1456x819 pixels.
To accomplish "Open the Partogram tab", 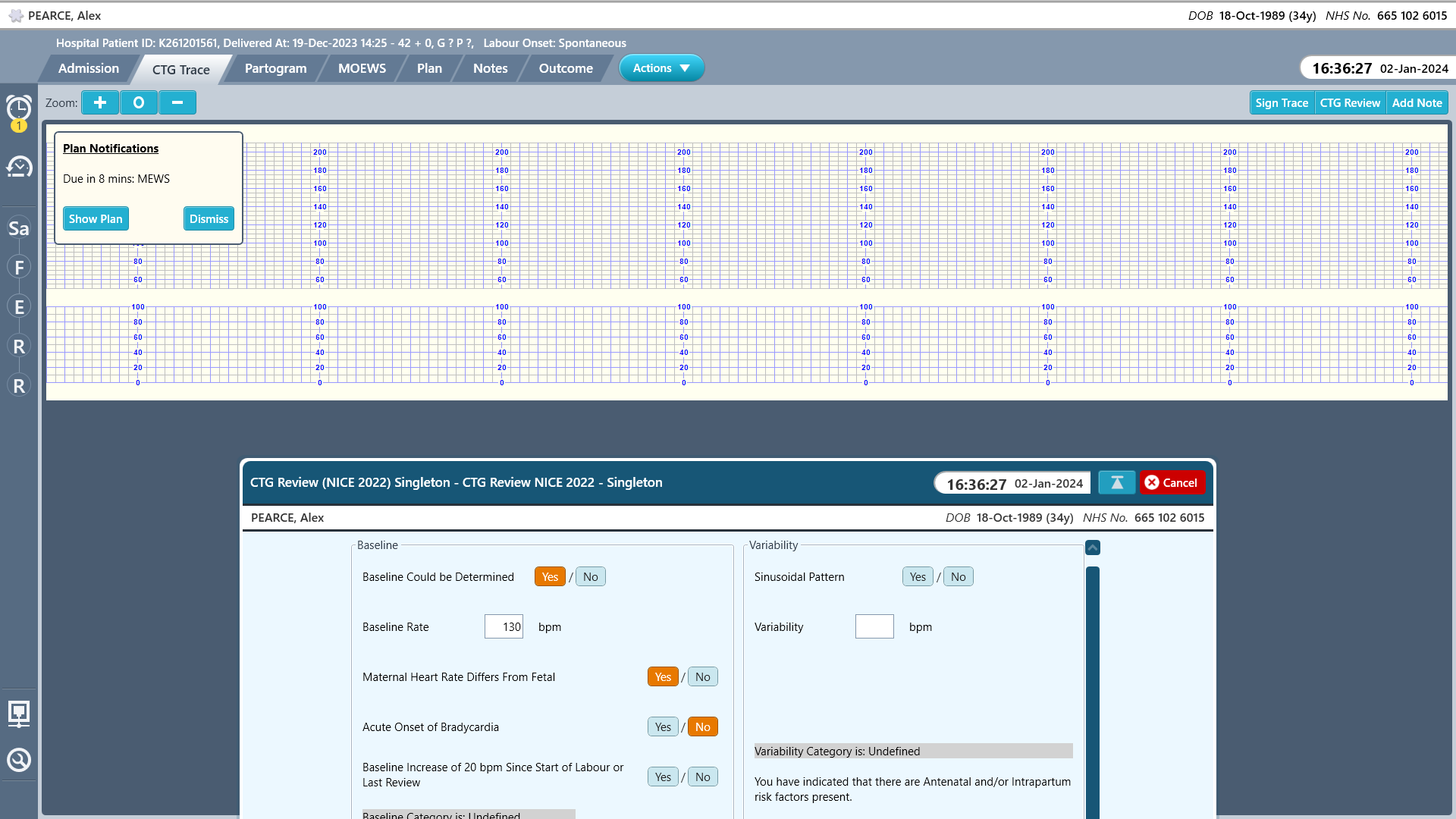I will click(275, 68).
